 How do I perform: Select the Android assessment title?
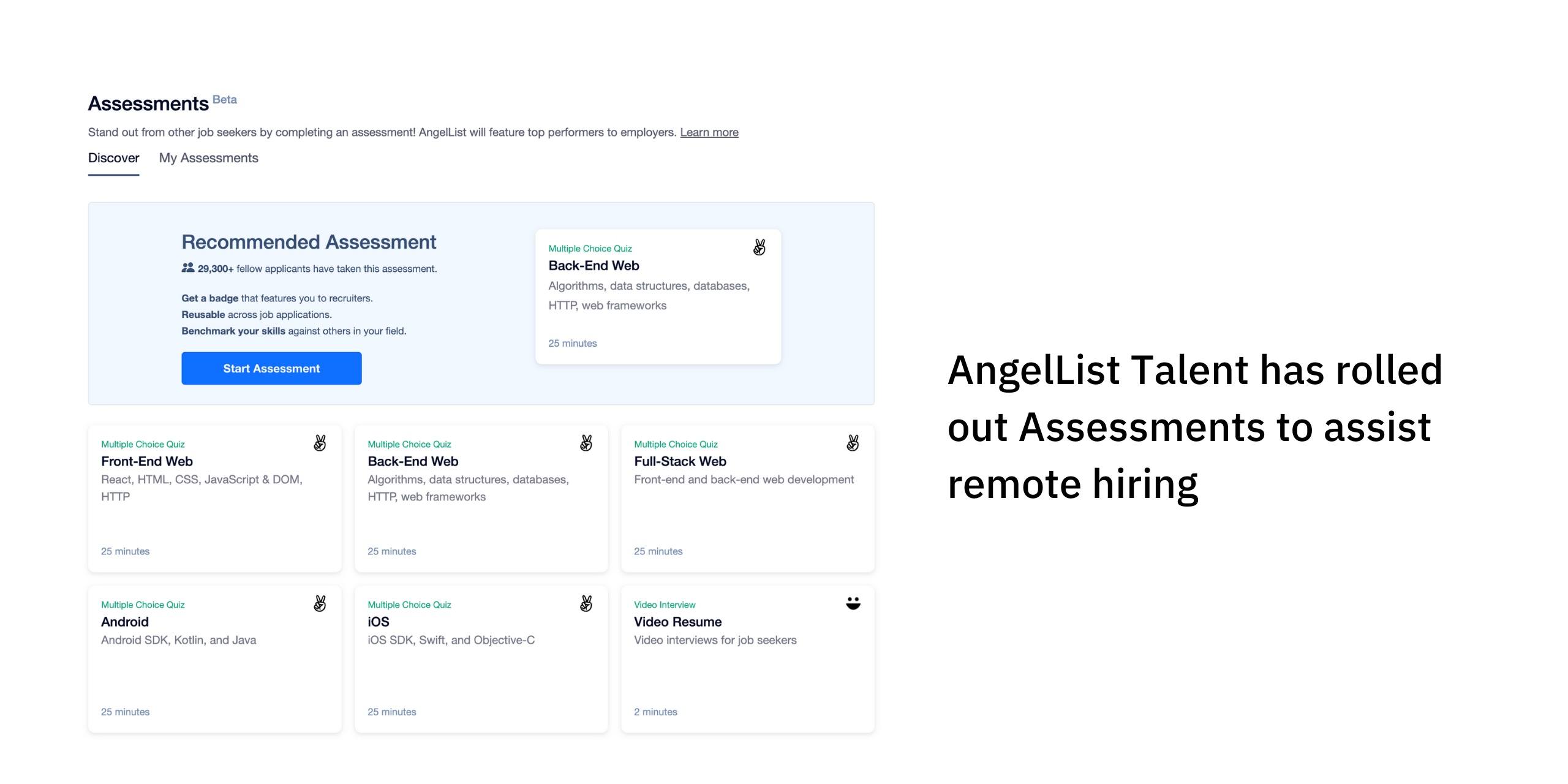125,622
